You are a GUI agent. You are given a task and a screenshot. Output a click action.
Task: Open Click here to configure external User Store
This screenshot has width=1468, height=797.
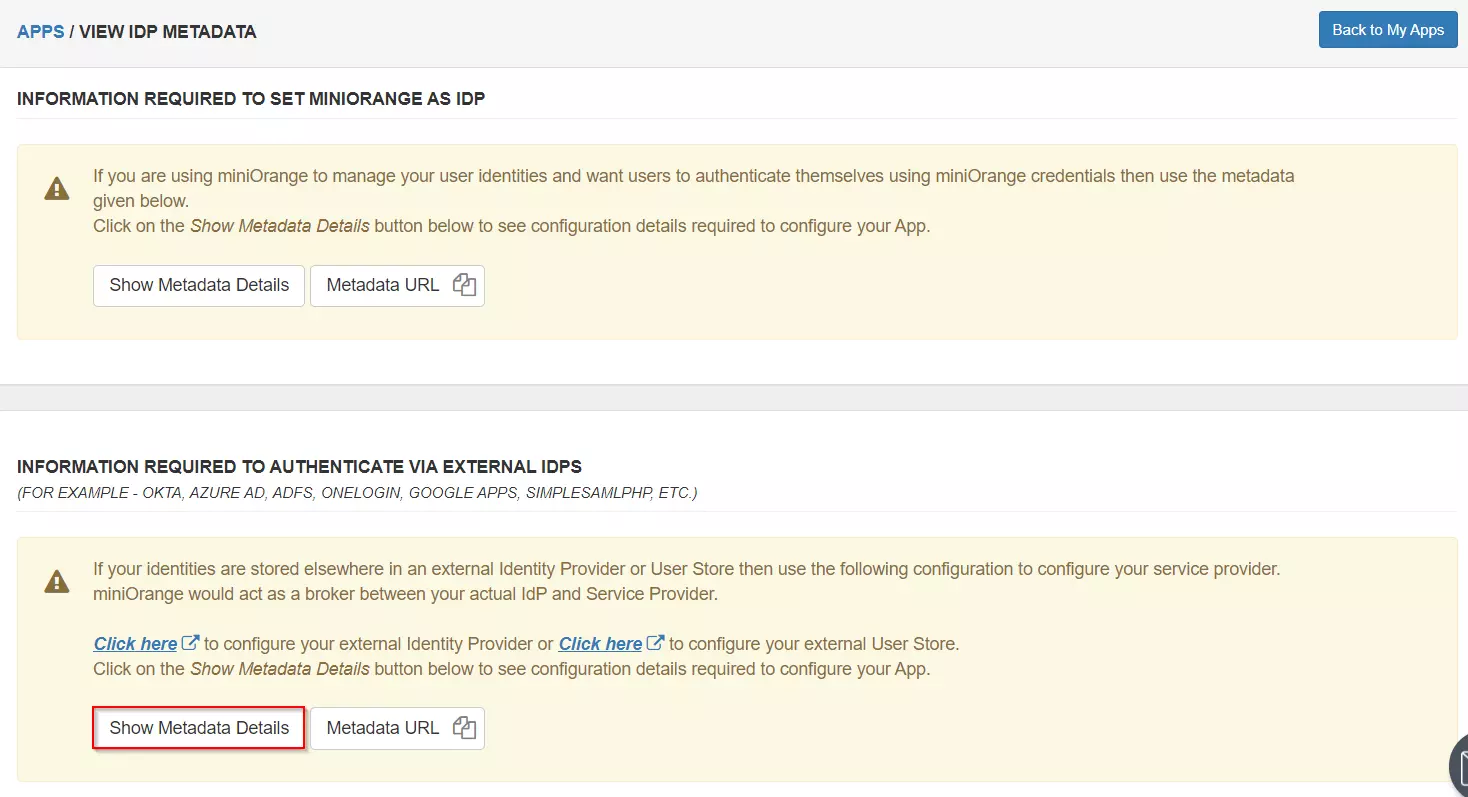pos(599,643)
